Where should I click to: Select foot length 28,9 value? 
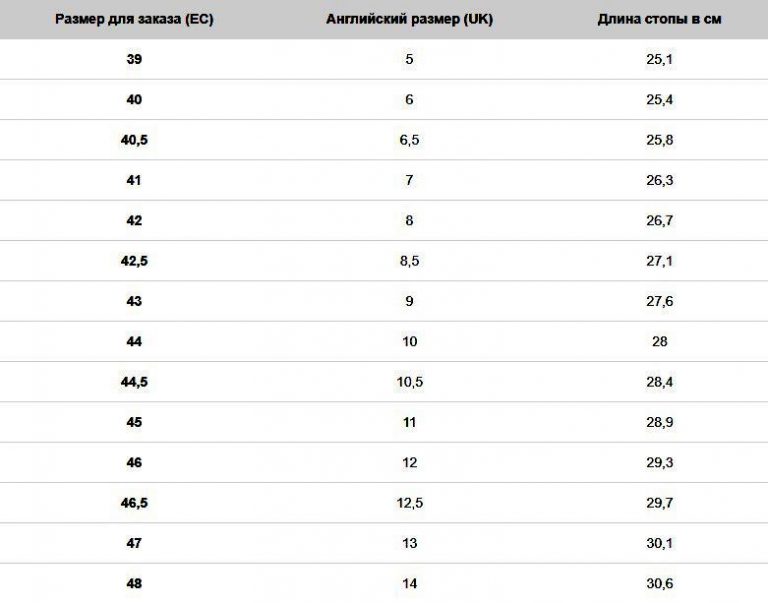tap(659, 422)
